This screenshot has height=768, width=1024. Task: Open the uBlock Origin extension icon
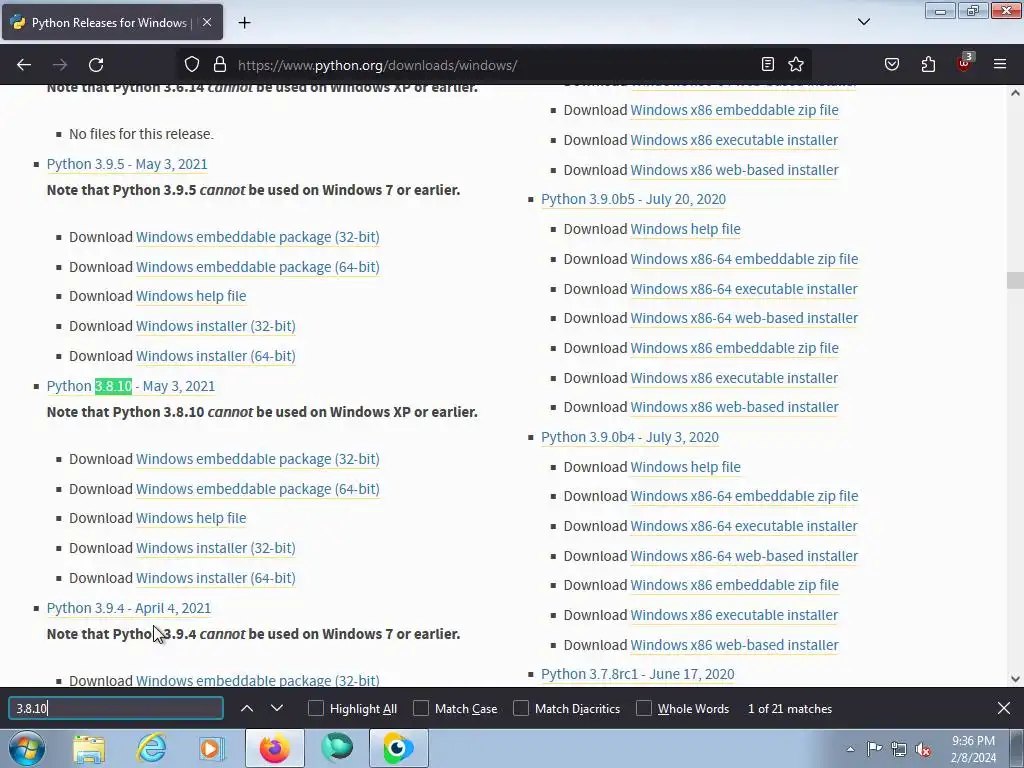coord(964,63)
